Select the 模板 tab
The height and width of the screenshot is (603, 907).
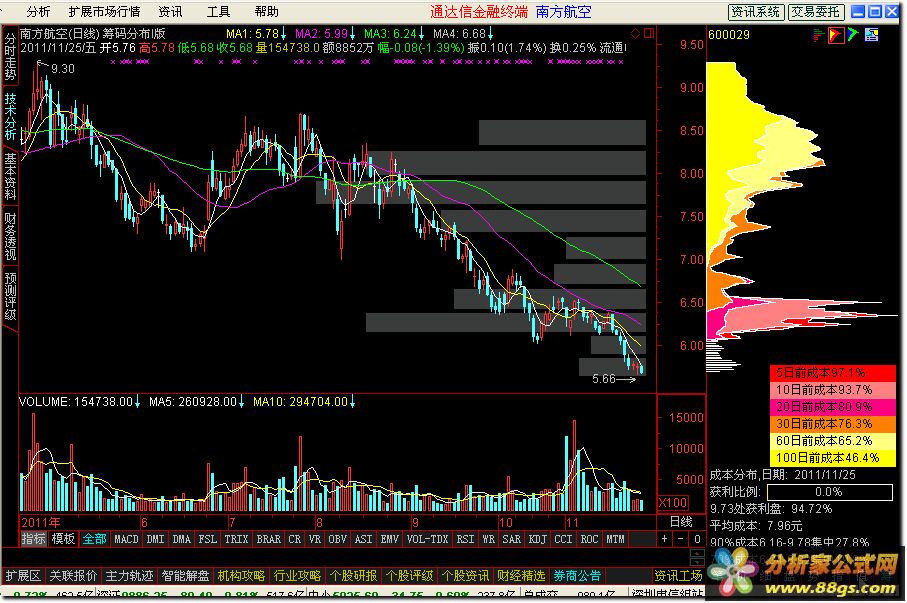[x=63, y=539]
